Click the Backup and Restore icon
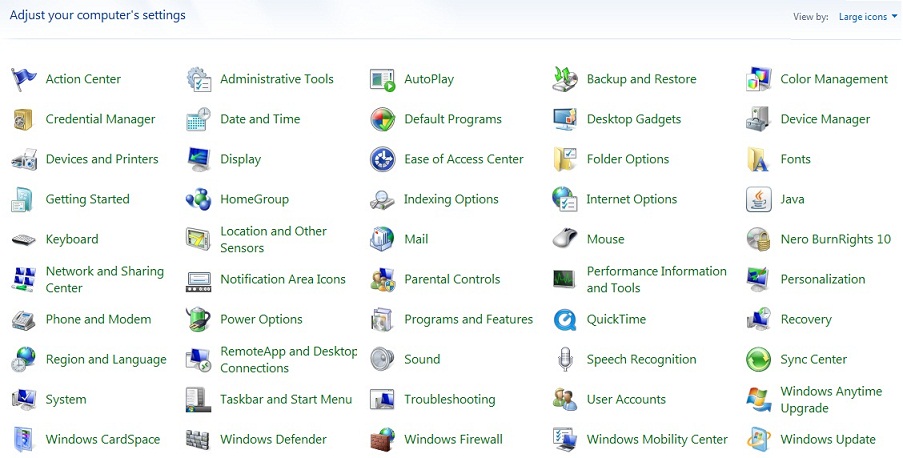903x458 pixels. click(565, 80)
